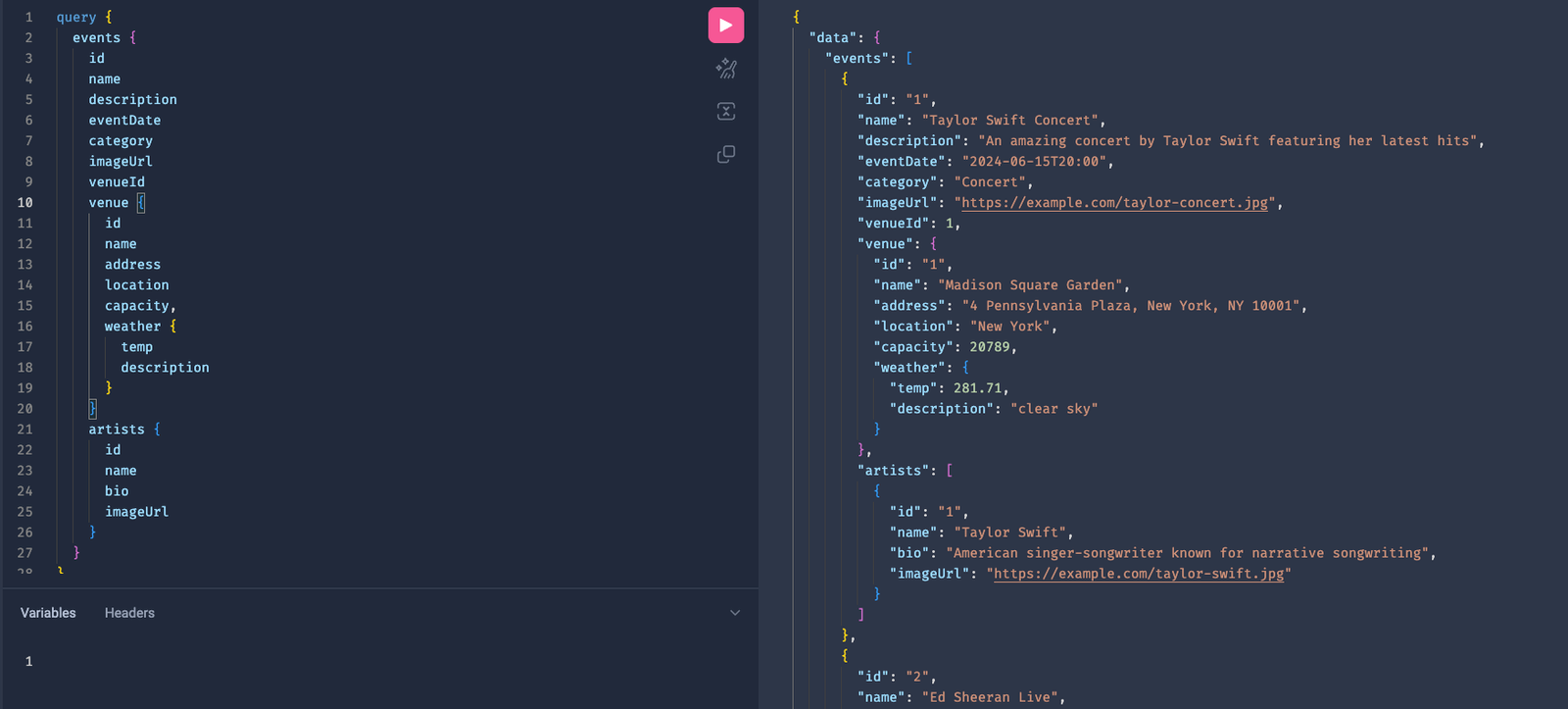Viewport: 1568px width, 709px height.
Task: Click the "Ed Sheeran Live" name value
Action: point(990,697)
